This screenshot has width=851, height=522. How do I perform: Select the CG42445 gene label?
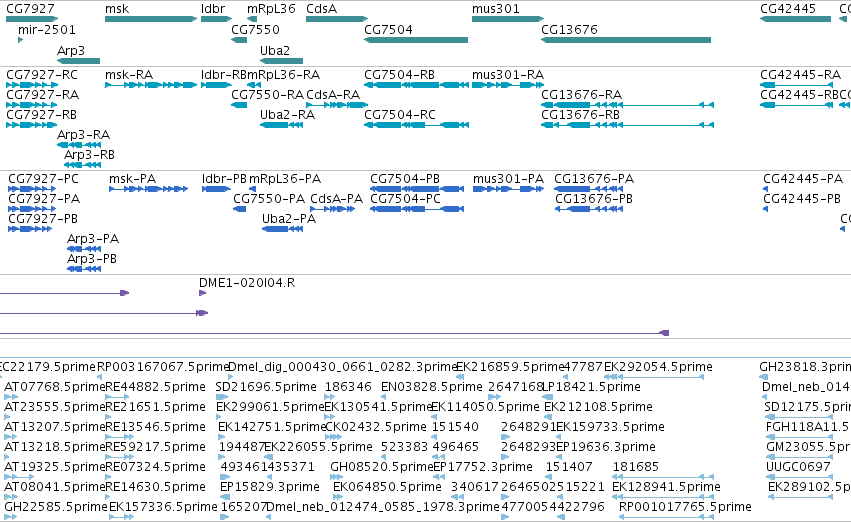pyautogui.click(x=788, y=9)
